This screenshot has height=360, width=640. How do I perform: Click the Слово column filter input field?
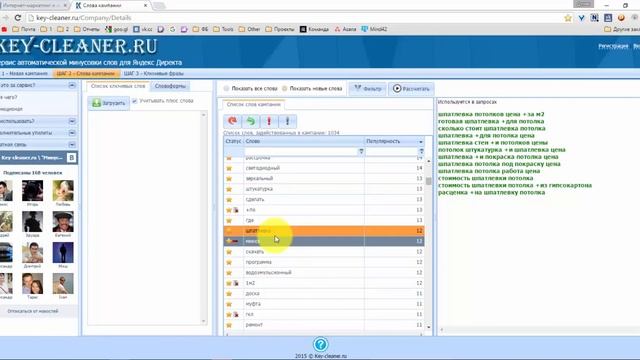(301, 151)
